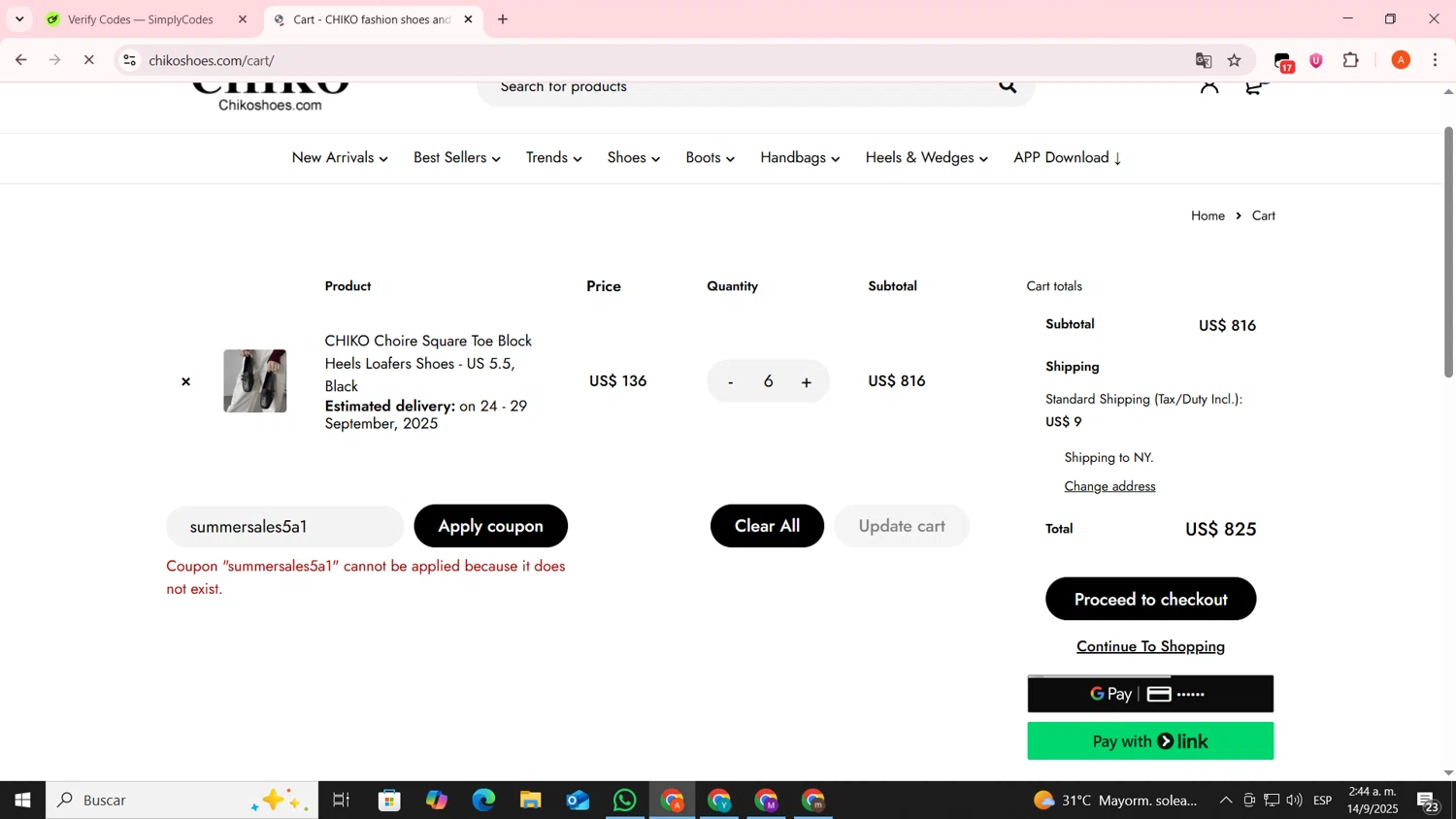Open Task View on the taskbar

(x=341, y=801)
